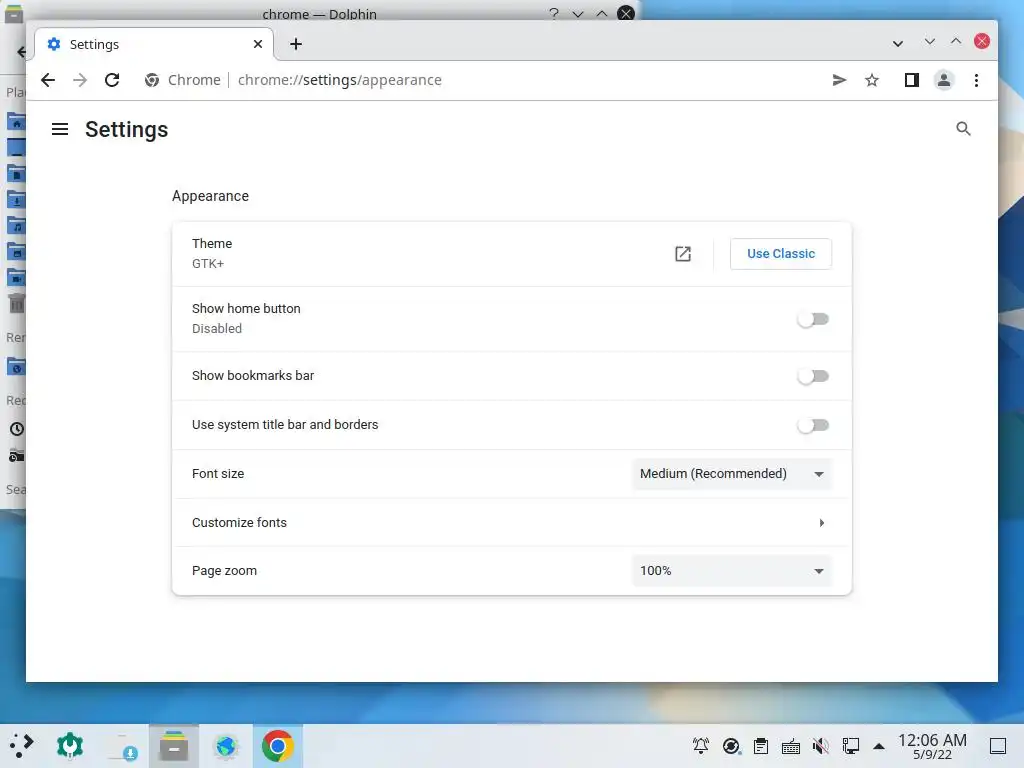The width and height of the screenshot is (1024, 768).
Task: Go back to the previous page in Chrome
Action: click(x=48, y=80)
